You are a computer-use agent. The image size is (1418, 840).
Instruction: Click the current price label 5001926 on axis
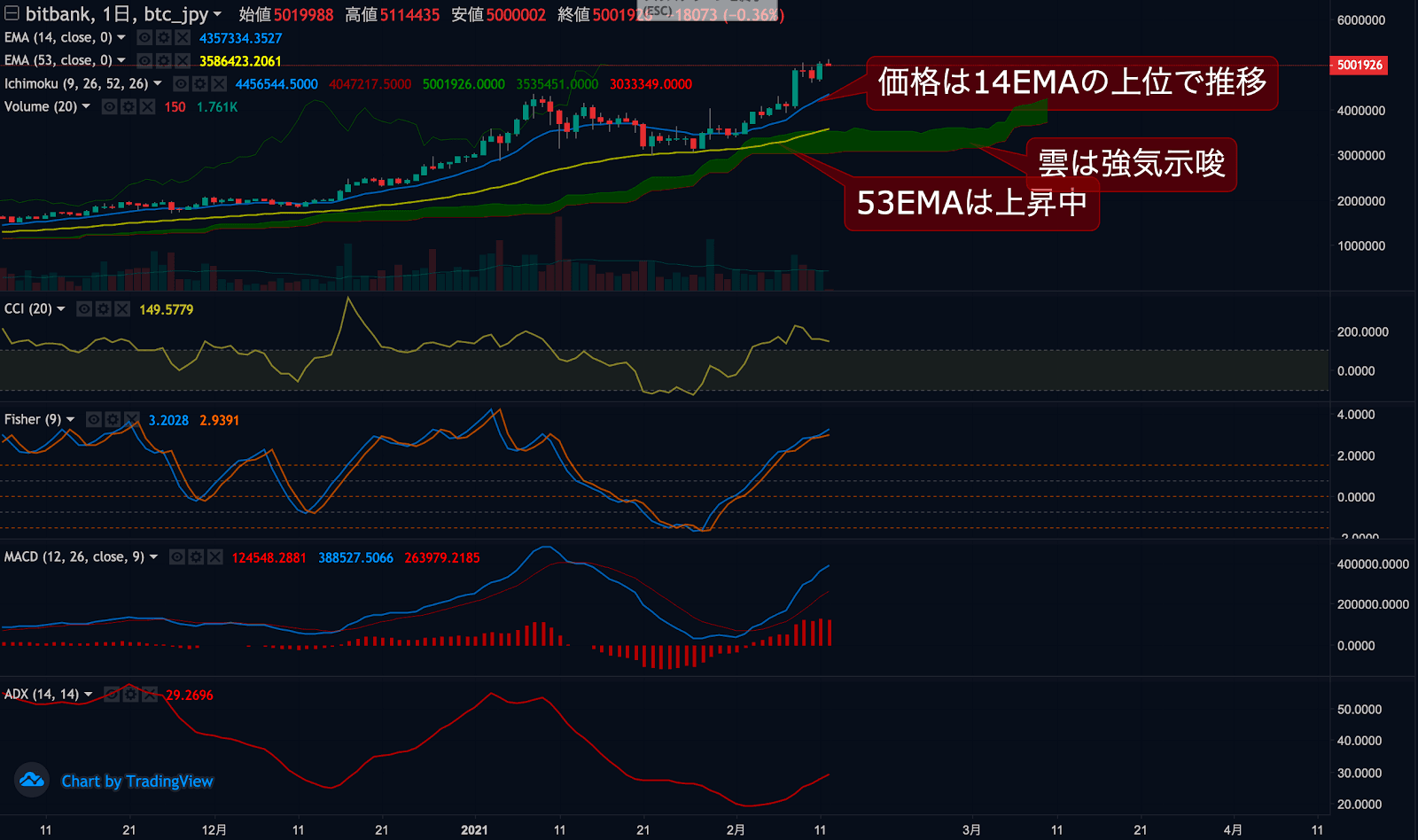click(1359, 66)
